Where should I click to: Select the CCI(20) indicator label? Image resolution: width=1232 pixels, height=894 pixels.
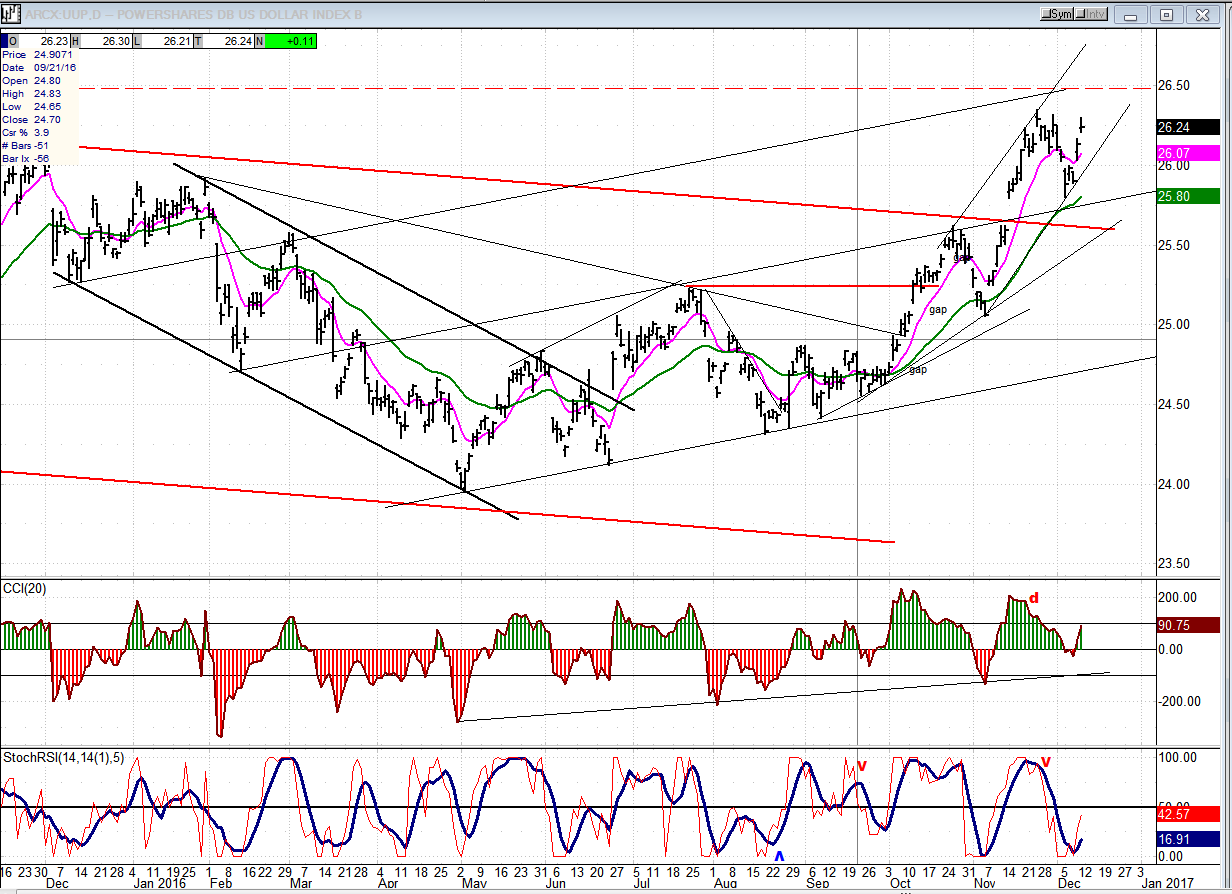tap(28, 587)
